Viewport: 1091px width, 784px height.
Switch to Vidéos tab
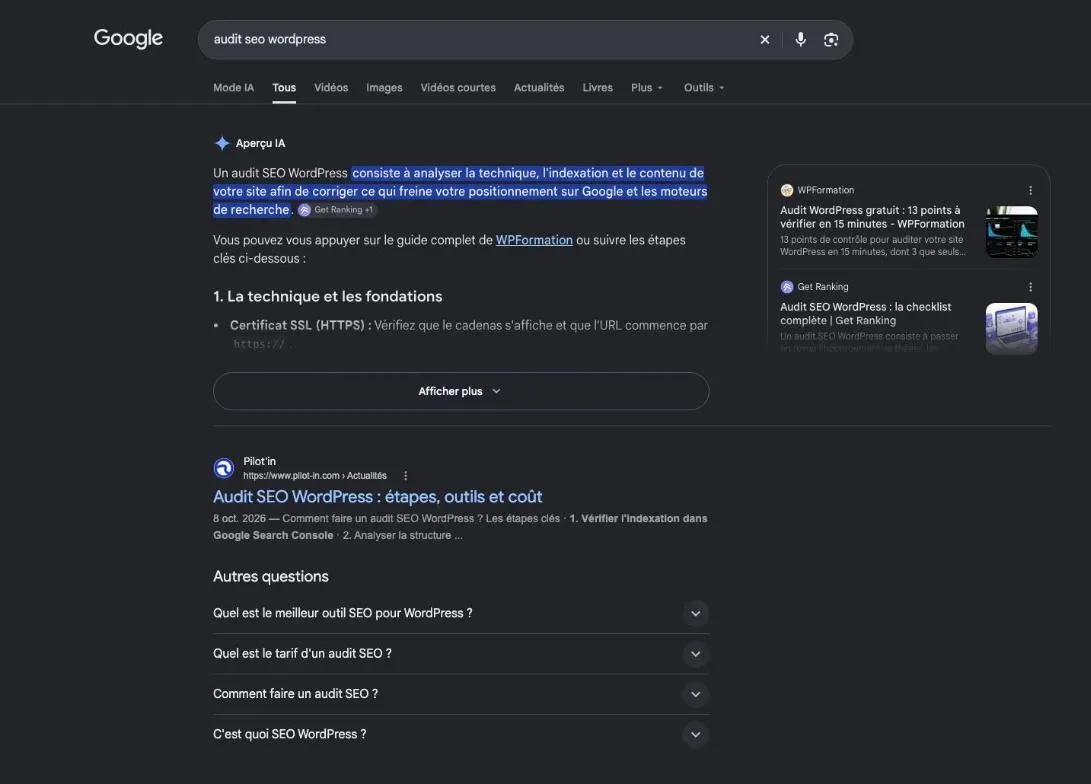click(x=331, y=88)
